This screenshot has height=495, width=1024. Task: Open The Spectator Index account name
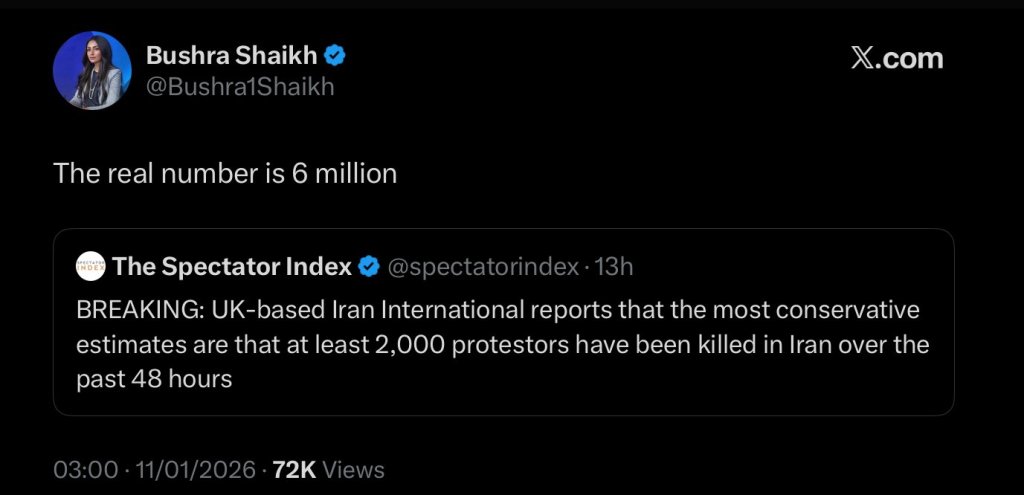[231, 267]
